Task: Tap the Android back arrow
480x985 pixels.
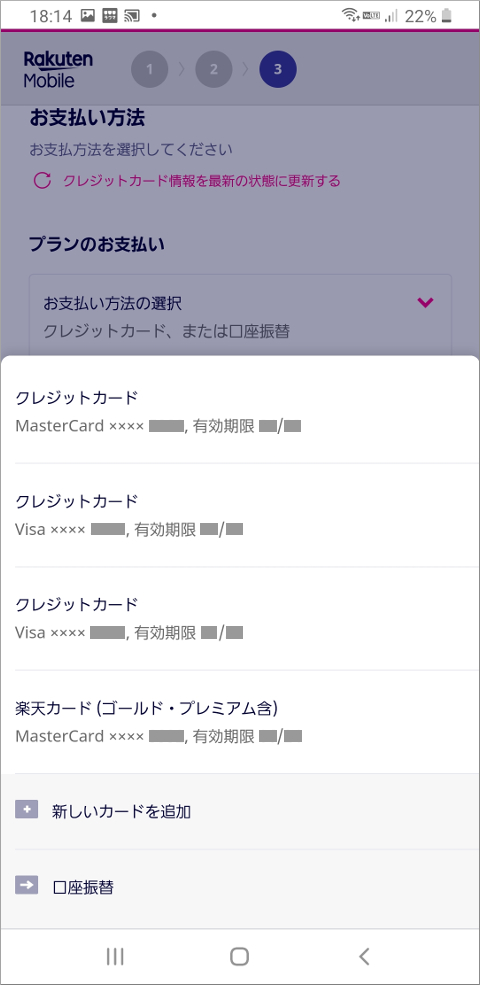Action: coord(364,956)
